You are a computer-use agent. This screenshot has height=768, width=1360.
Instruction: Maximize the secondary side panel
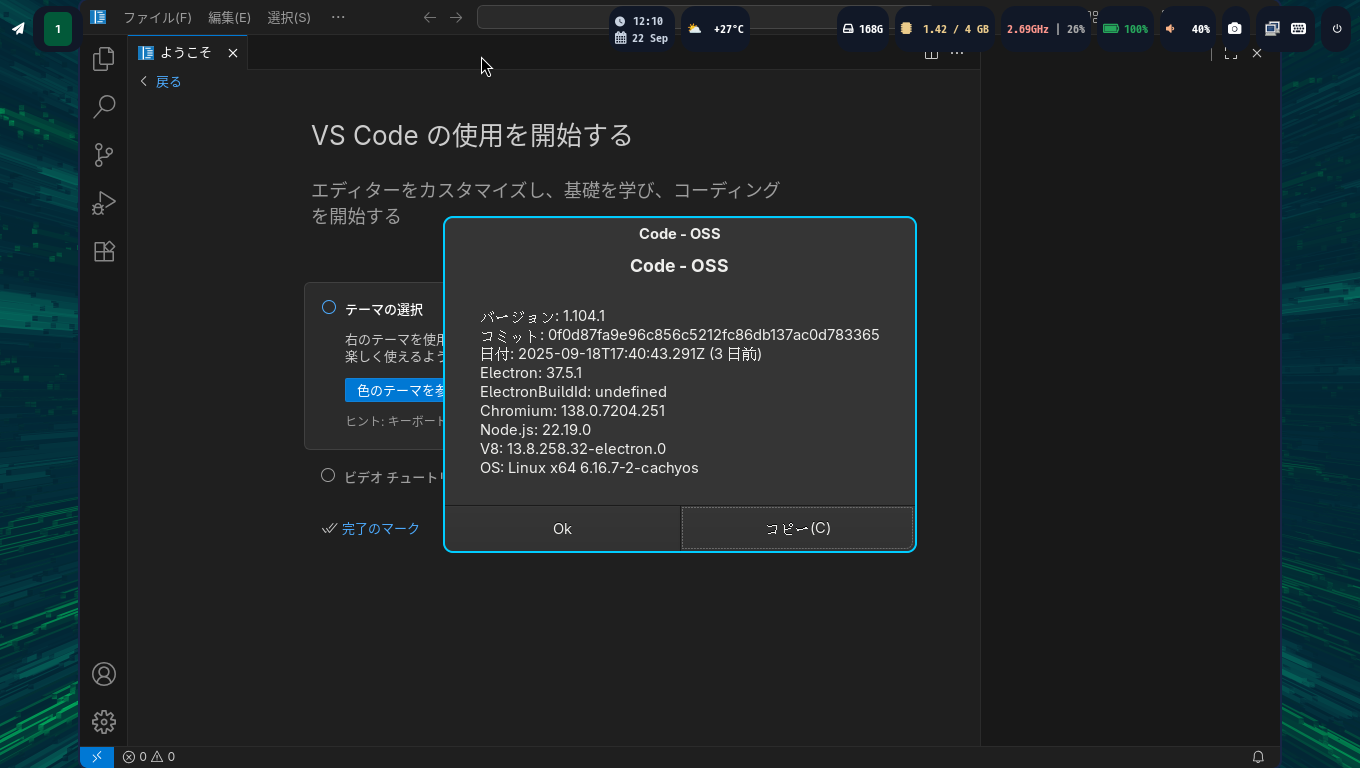[x=1231, y=53]
